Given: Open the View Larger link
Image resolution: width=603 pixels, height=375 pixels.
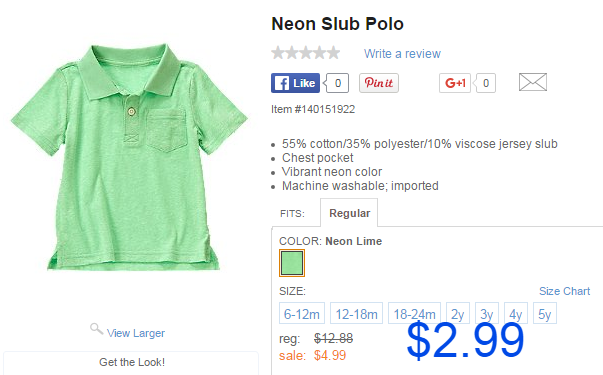Looking at the screenshot, I should pyautogui.click(x=136, y=333).
